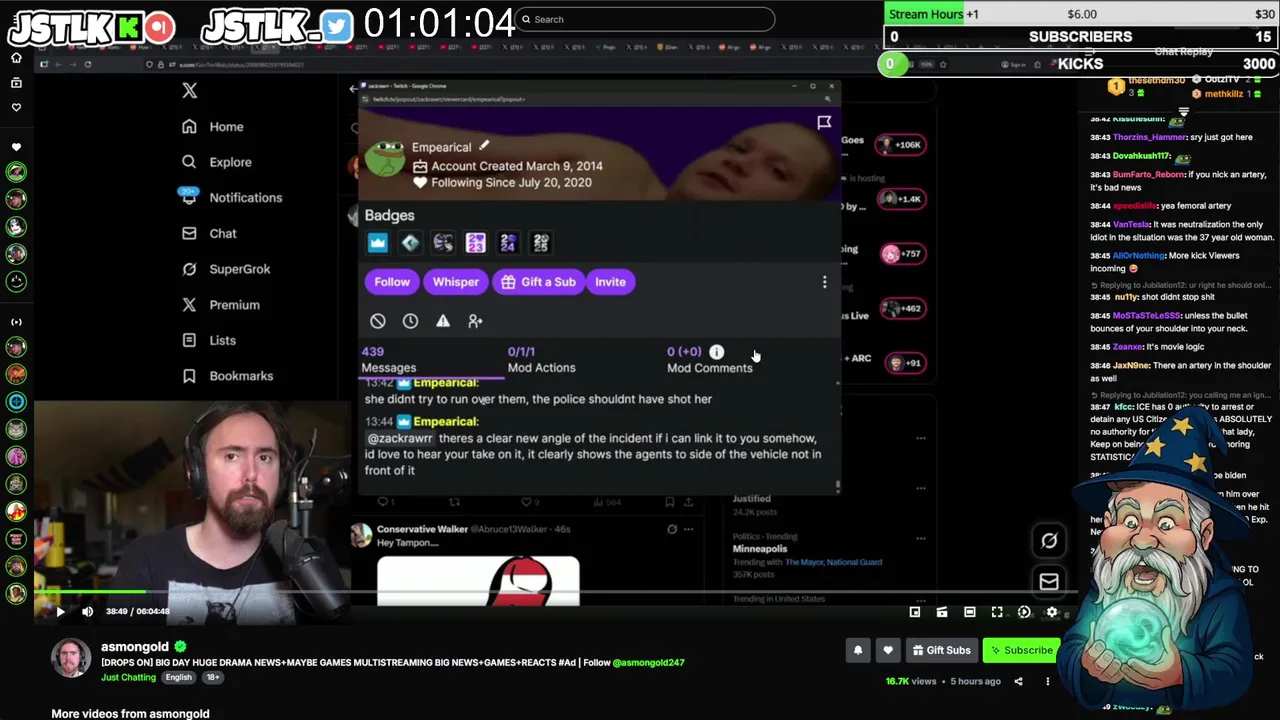The width and height of the screenshot is (1280, 720).
Task: Open Home in the X sidebar
Action: (x=213, y=127)
